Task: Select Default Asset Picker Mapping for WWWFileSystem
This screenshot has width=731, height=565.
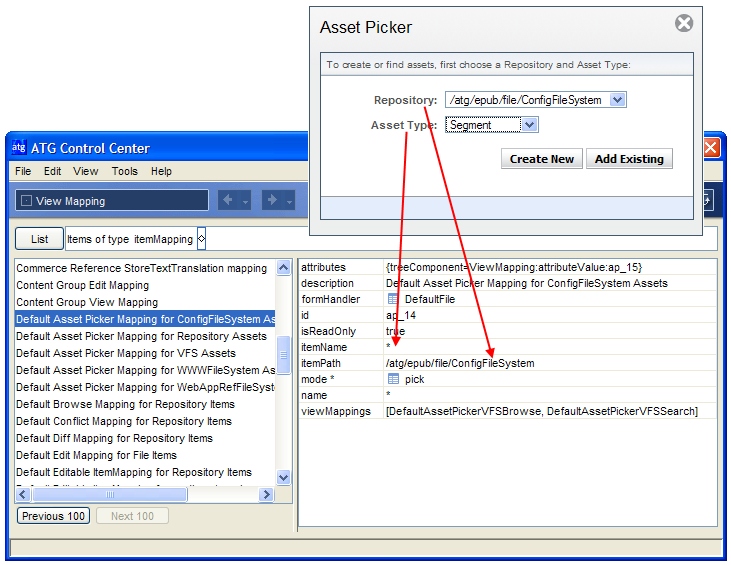Action: 145,370
